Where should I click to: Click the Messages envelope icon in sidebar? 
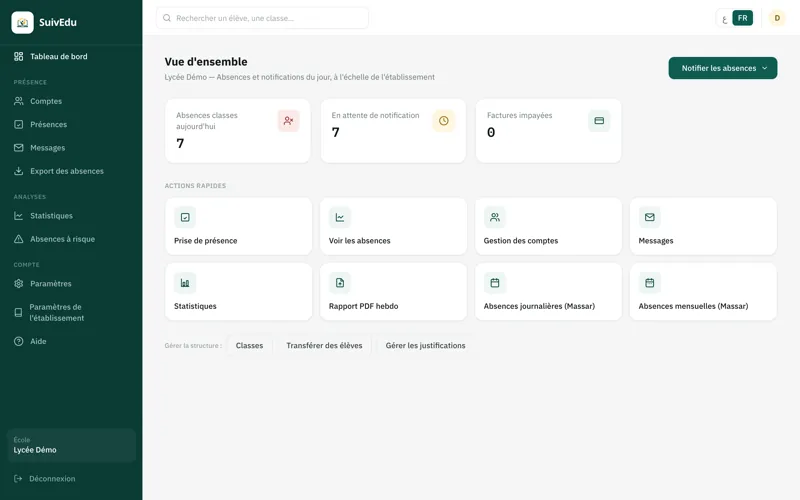(18, 148)
